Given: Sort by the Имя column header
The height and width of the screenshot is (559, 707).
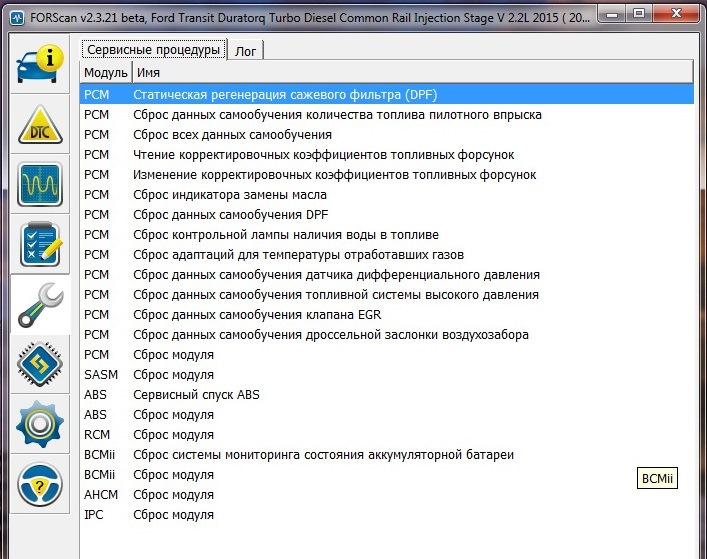Looking at the screenshot, I should coord(412,73).
